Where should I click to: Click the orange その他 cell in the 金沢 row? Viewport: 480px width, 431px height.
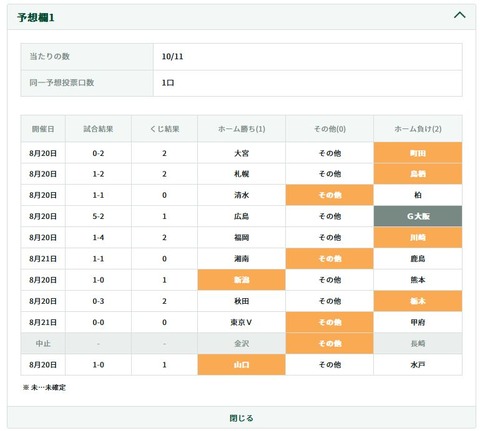coord(329,343)
